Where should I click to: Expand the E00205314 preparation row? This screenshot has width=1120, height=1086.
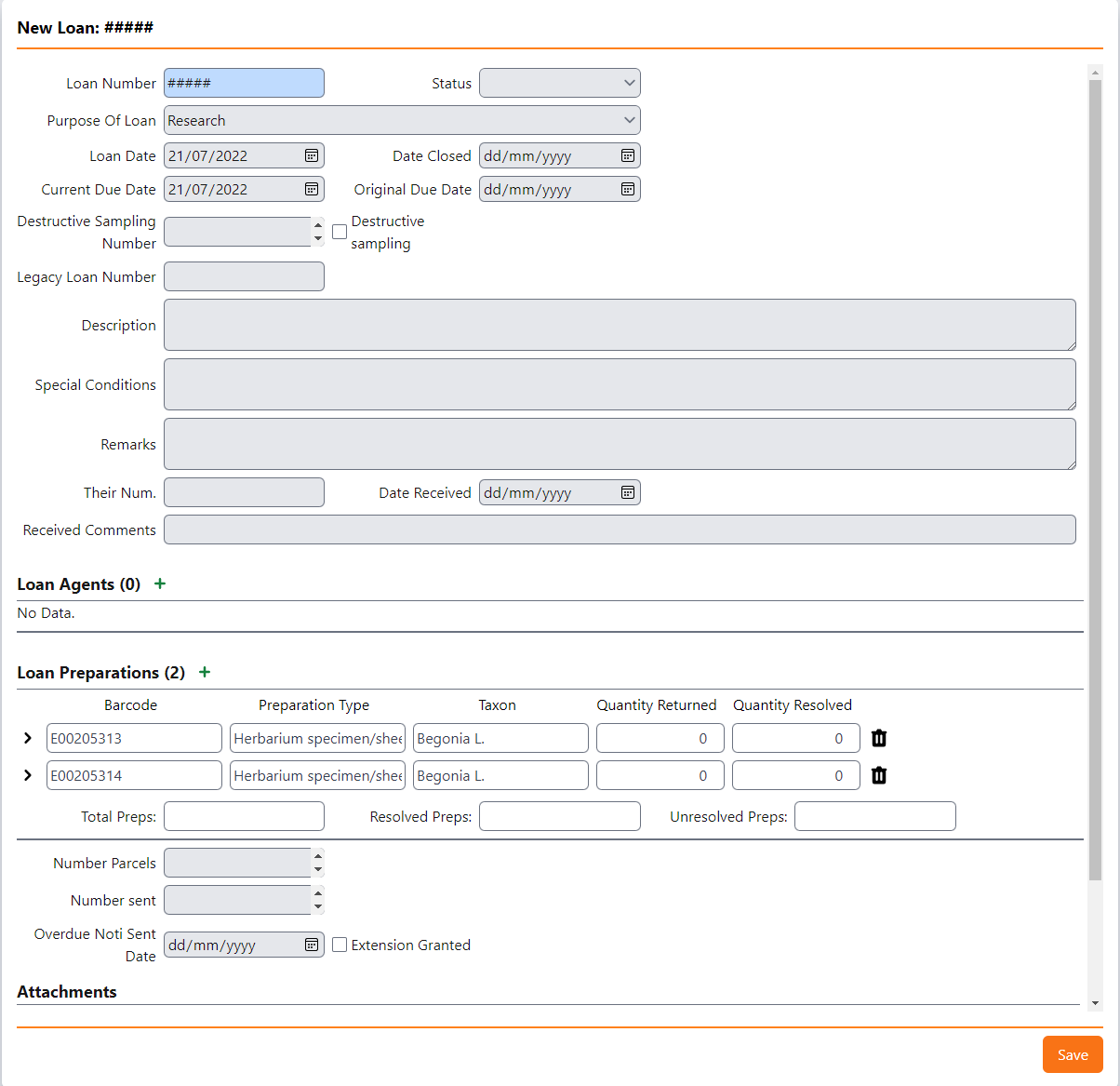pyautogui.click(x=28, y=775)
